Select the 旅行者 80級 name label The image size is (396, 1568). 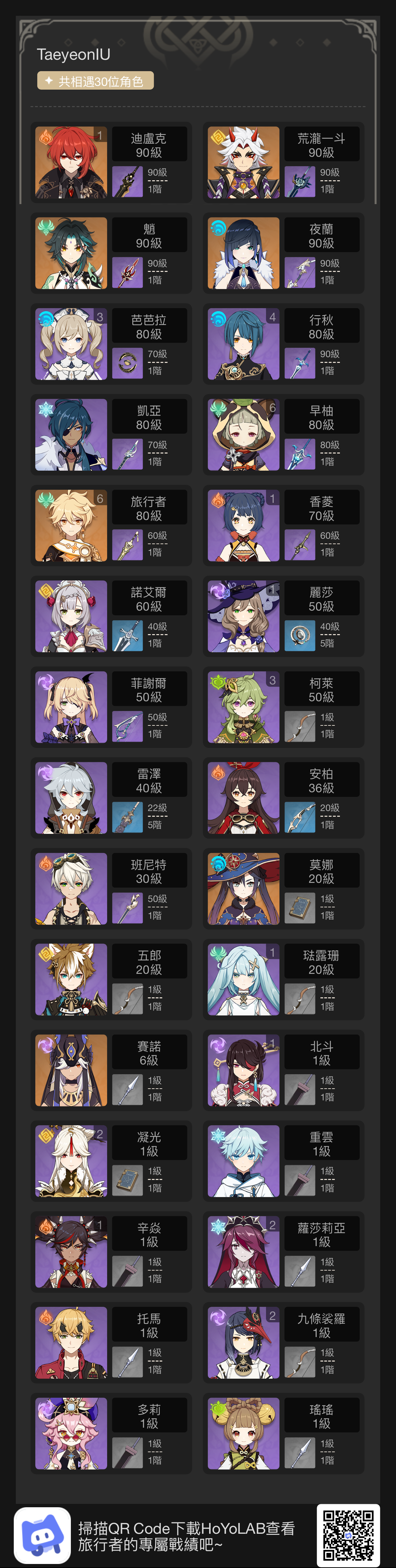tap(149, 508)
